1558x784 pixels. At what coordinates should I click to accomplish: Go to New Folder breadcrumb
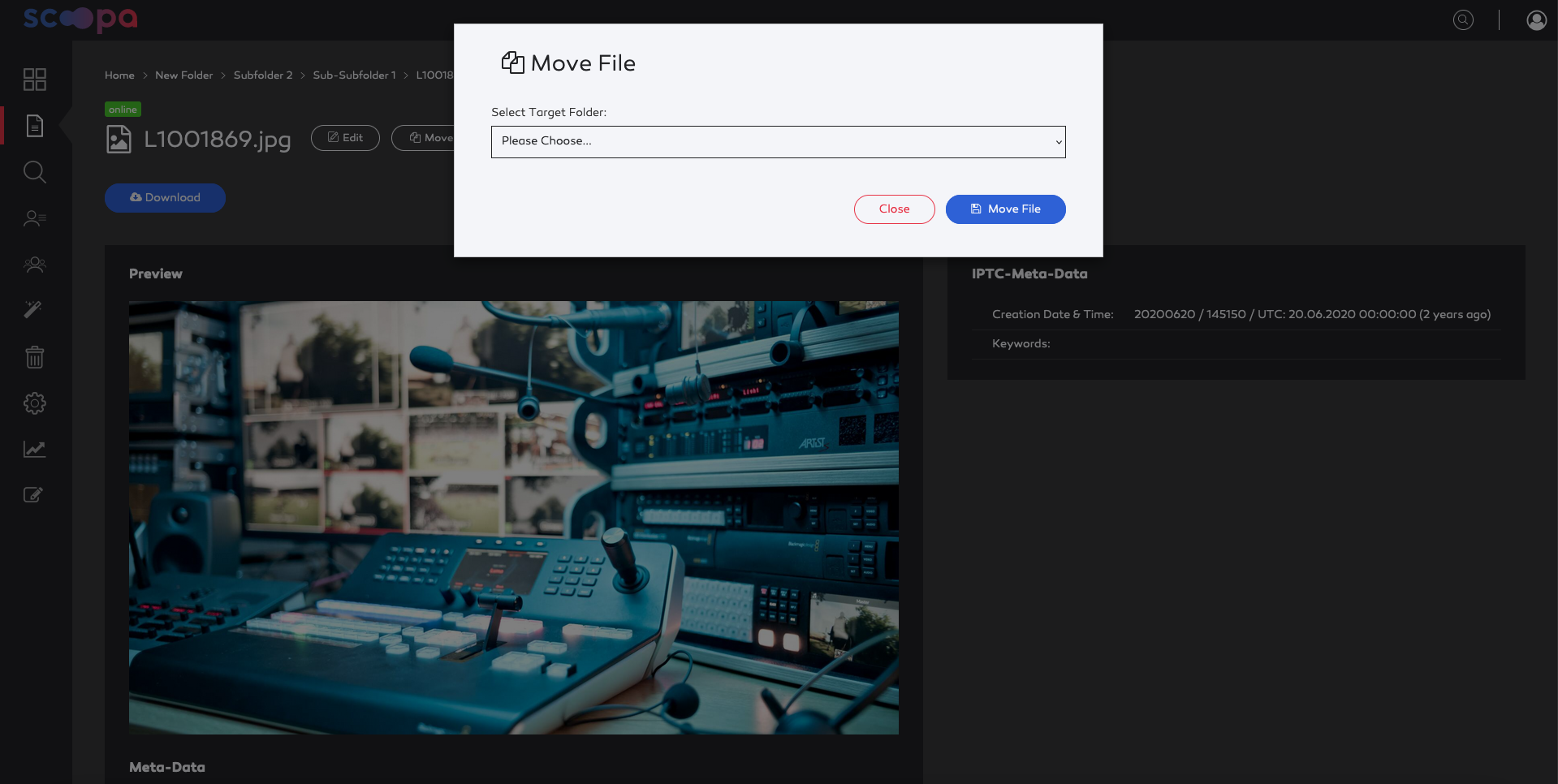click(184, 75)
